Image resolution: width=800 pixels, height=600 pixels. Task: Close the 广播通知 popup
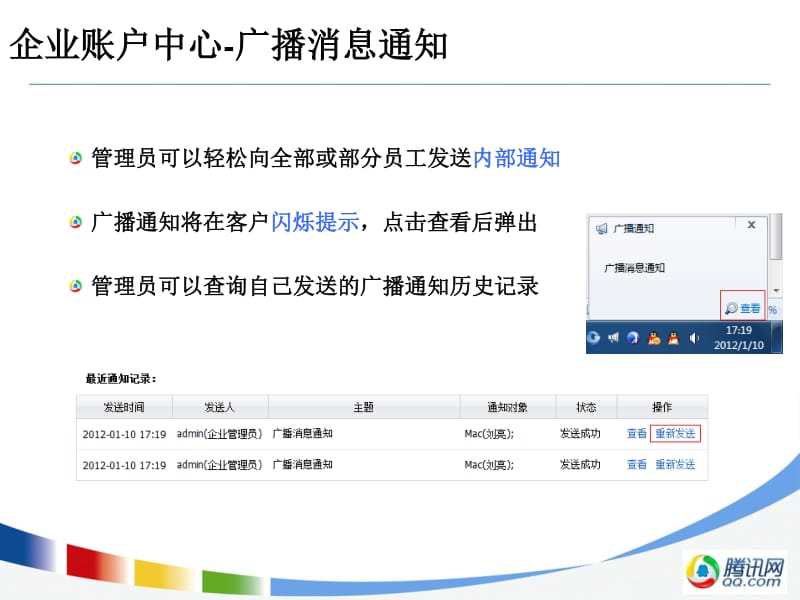tap(751, 224)
